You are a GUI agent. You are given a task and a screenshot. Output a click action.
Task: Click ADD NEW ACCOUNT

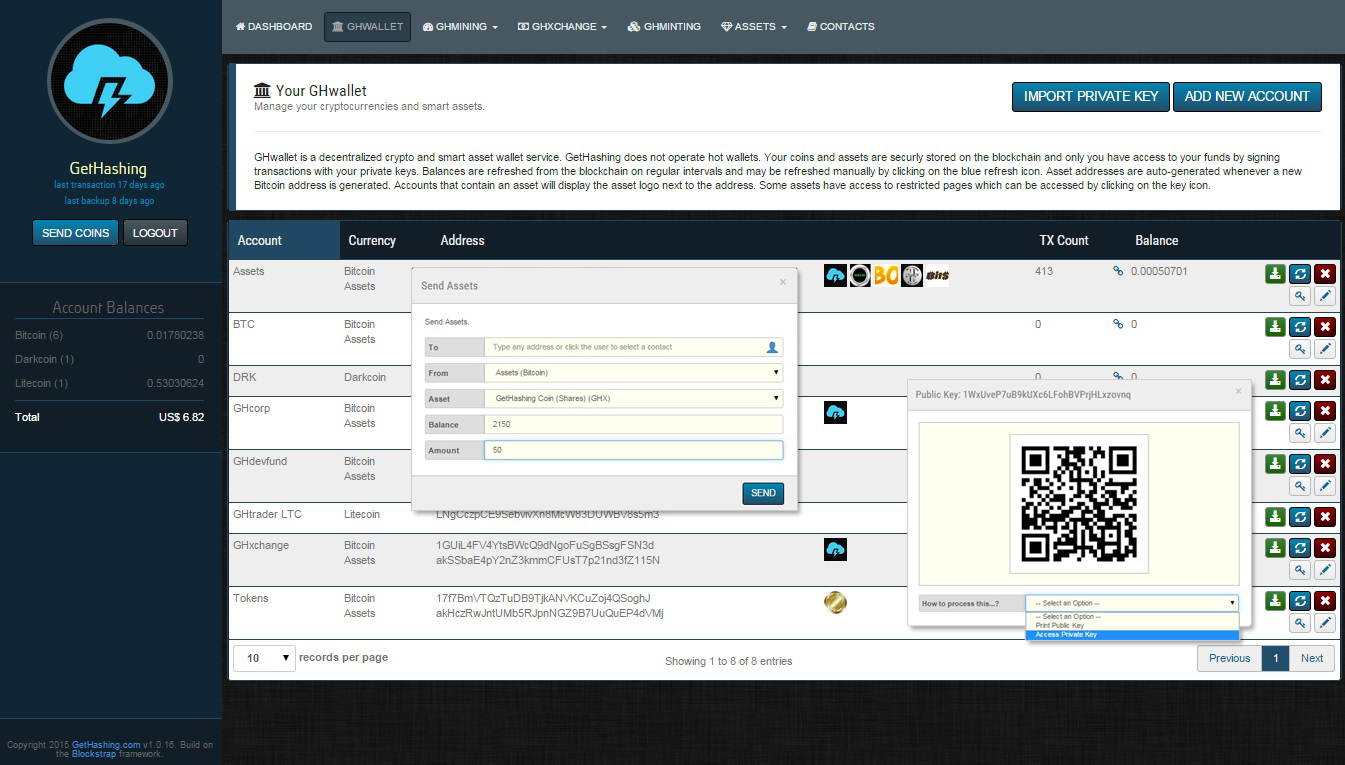pyautogui.click(x=1247, y=96)
